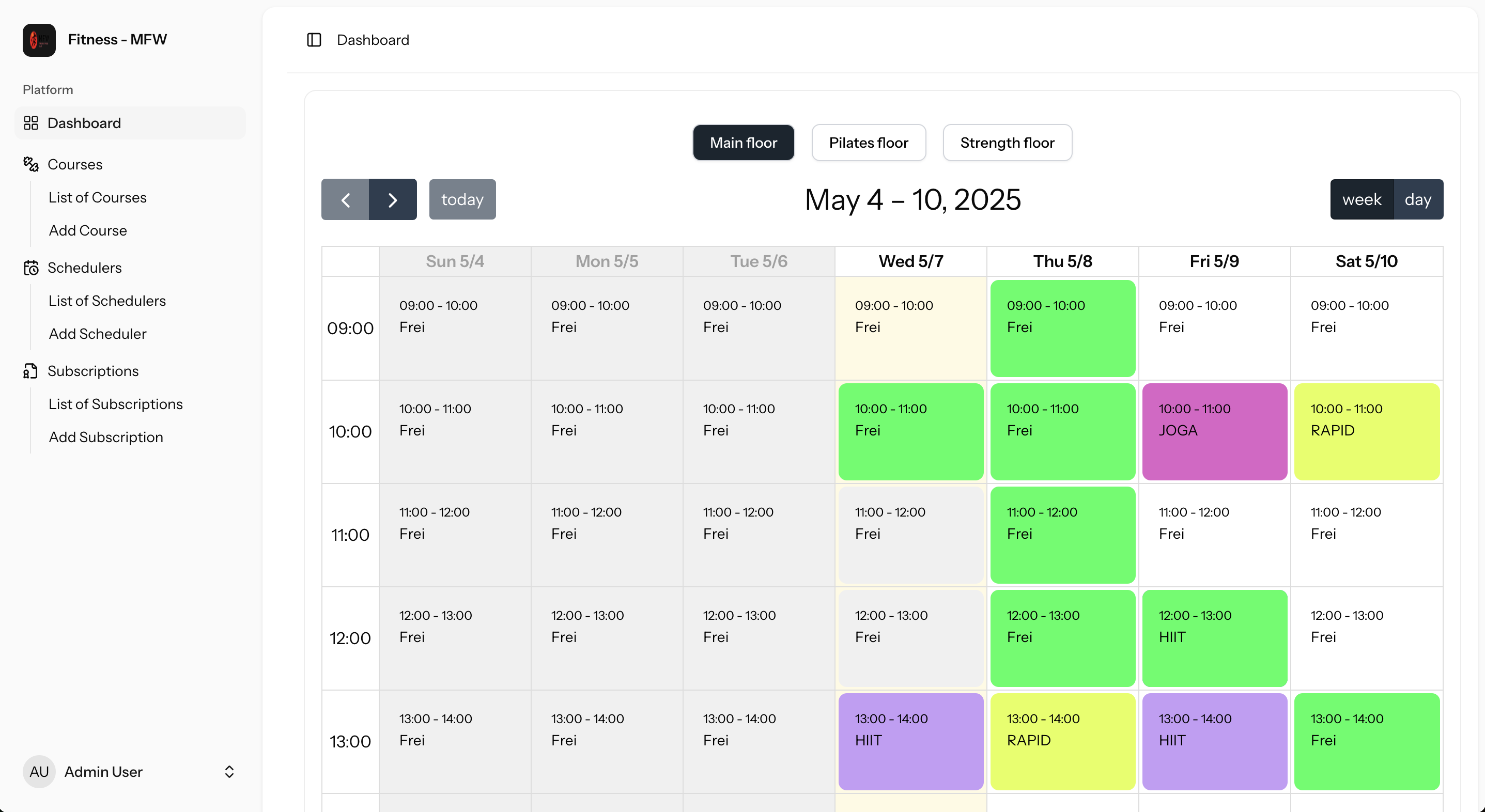This screenshot has height=812, width=1485.
Task: Switch calendar to week view
Action: pyautogui.click(x=1362, y=199)
